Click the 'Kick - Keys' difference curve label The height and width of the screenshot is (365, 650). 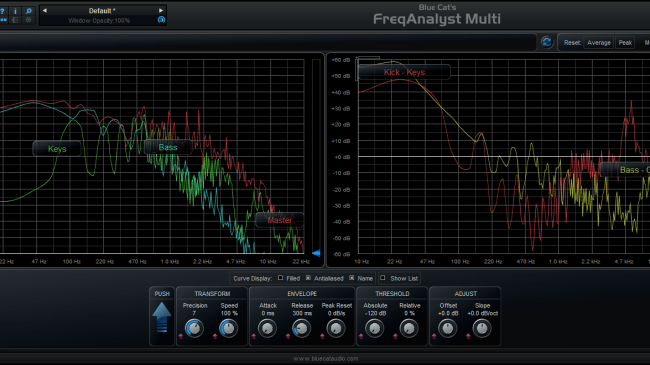[x=404, y=72]
